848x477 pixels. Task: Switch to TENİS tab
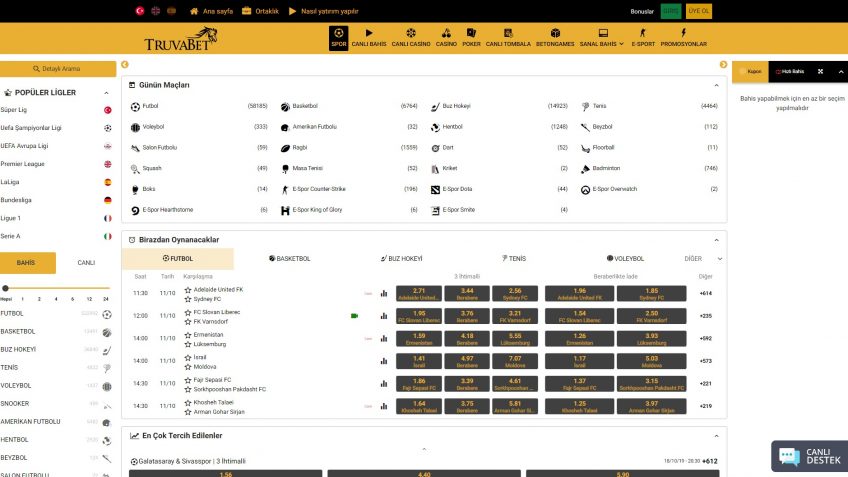514,259
